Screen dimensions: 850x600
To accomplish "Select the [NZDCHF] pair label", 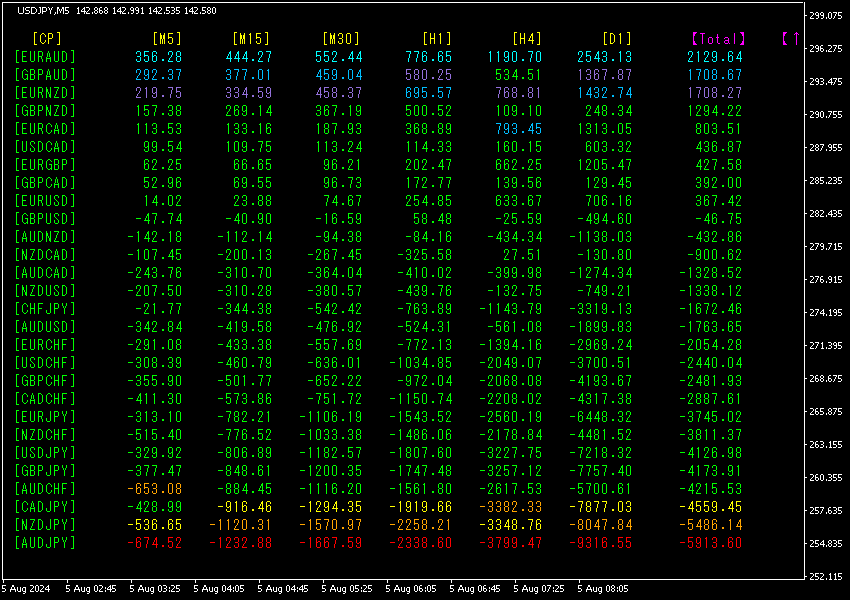I will [45, 434].
